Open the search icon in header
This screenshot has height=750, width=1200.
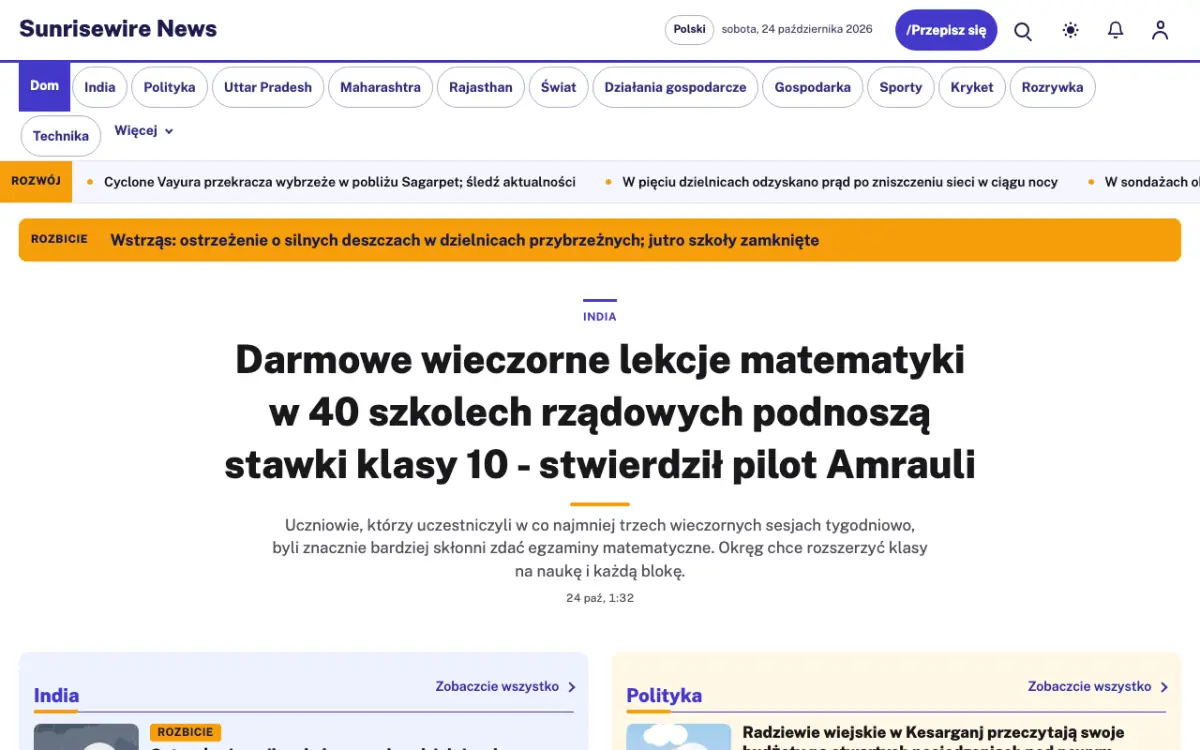pyautogui.click(x=1023, y=31)
